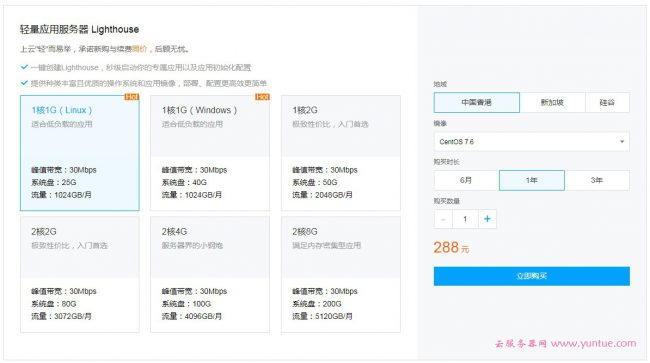Set the purchase duration to 1年
The height and width of the screenshot is (363, 650).
point(532,180)
